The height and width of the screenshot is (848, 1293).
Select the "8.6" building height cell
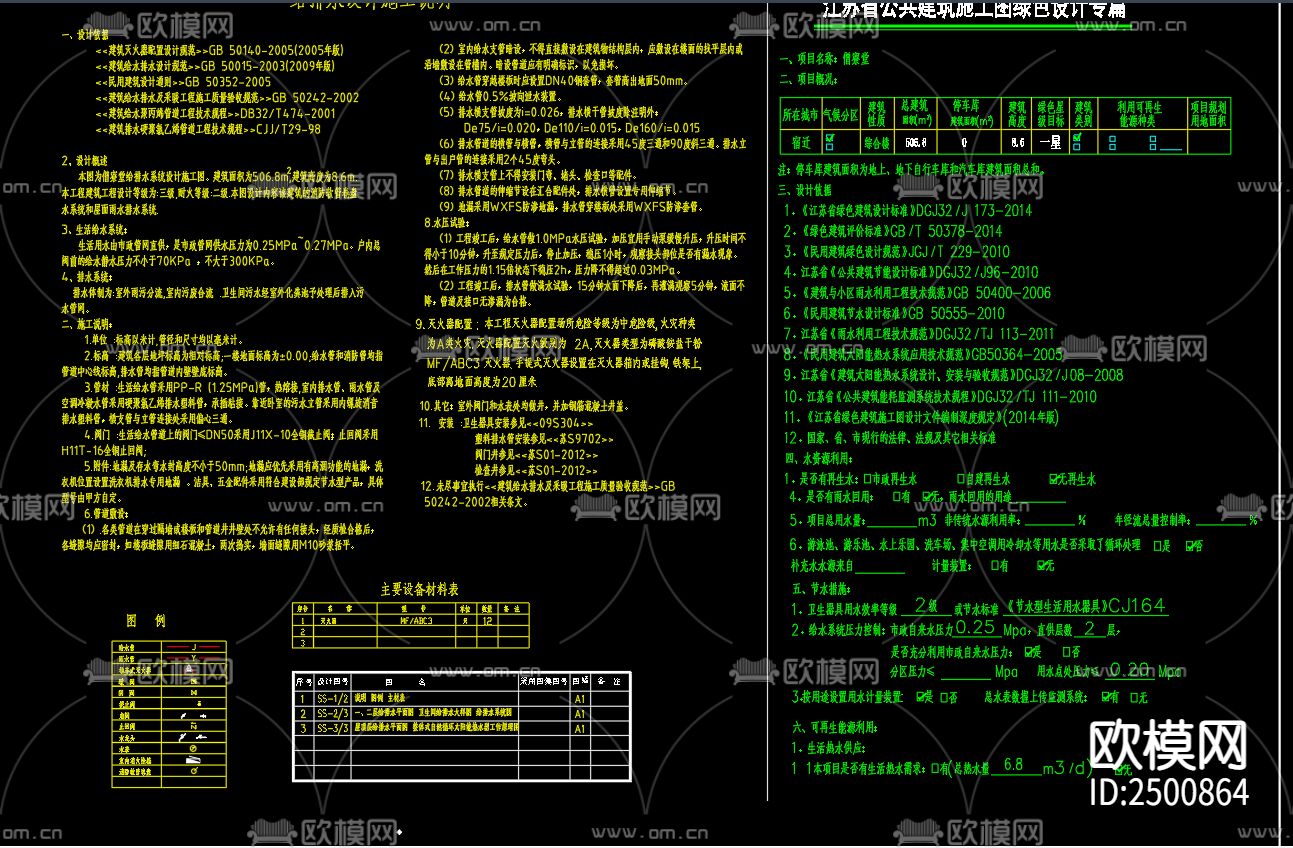tap(1017, 143)
